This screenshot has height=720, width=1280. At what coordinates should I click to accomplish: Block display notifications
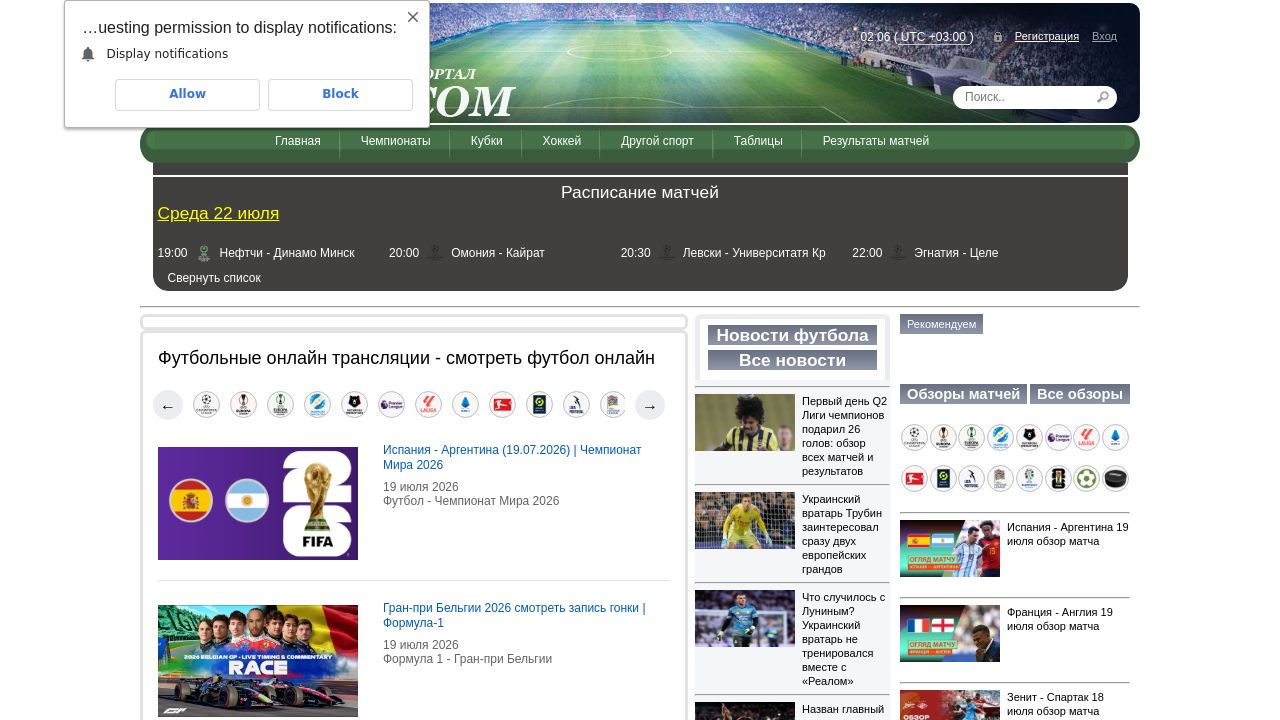pyautogui.click(x=340, y=94)
